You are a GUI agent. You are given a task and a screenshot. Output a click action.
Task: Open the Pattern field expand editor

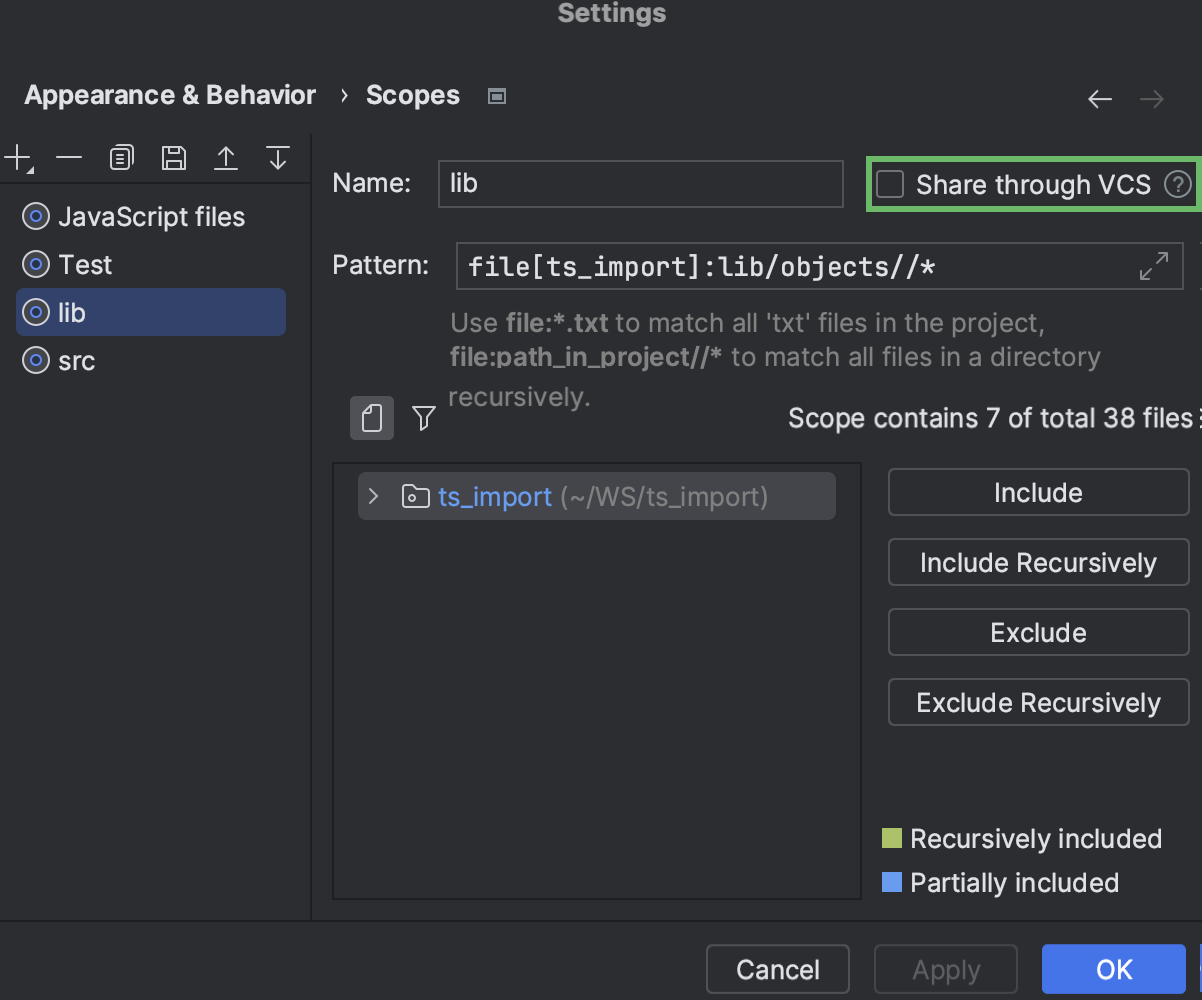pos(1155,266)
